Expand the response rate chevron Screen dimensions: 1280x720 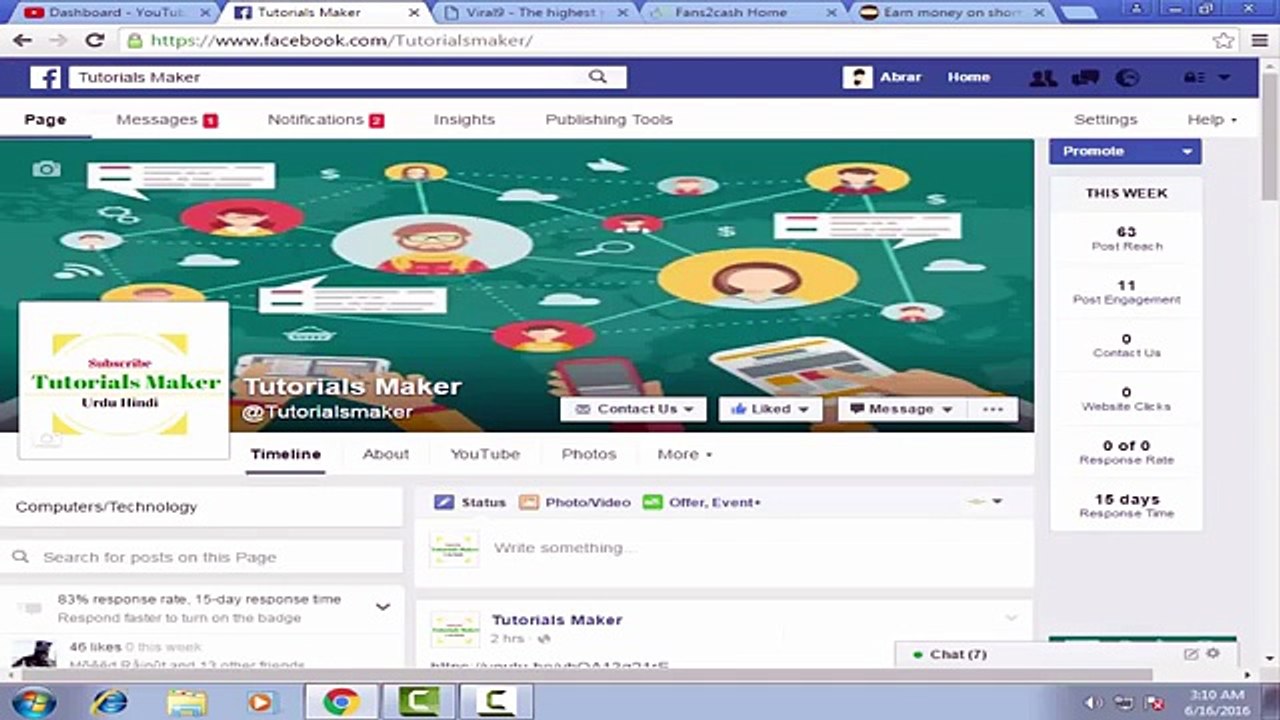(x=383, y=606)
